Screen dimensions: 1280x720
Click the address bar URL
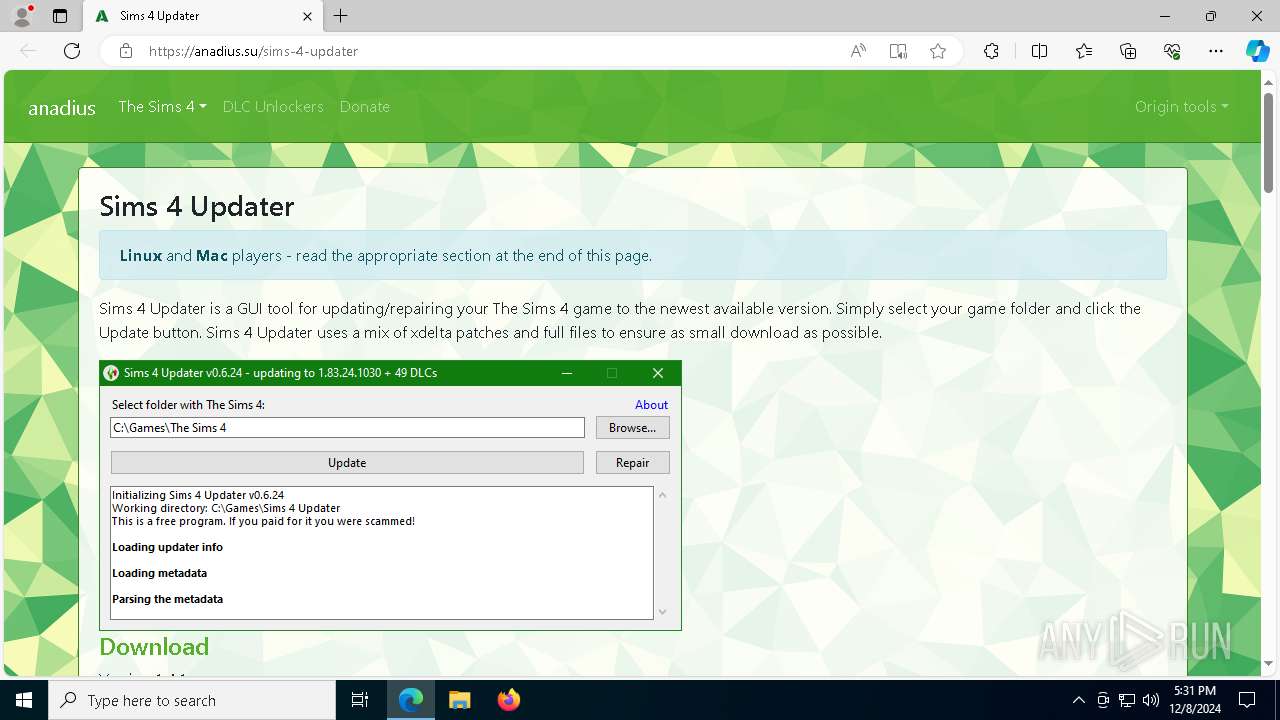click(253, 51)
